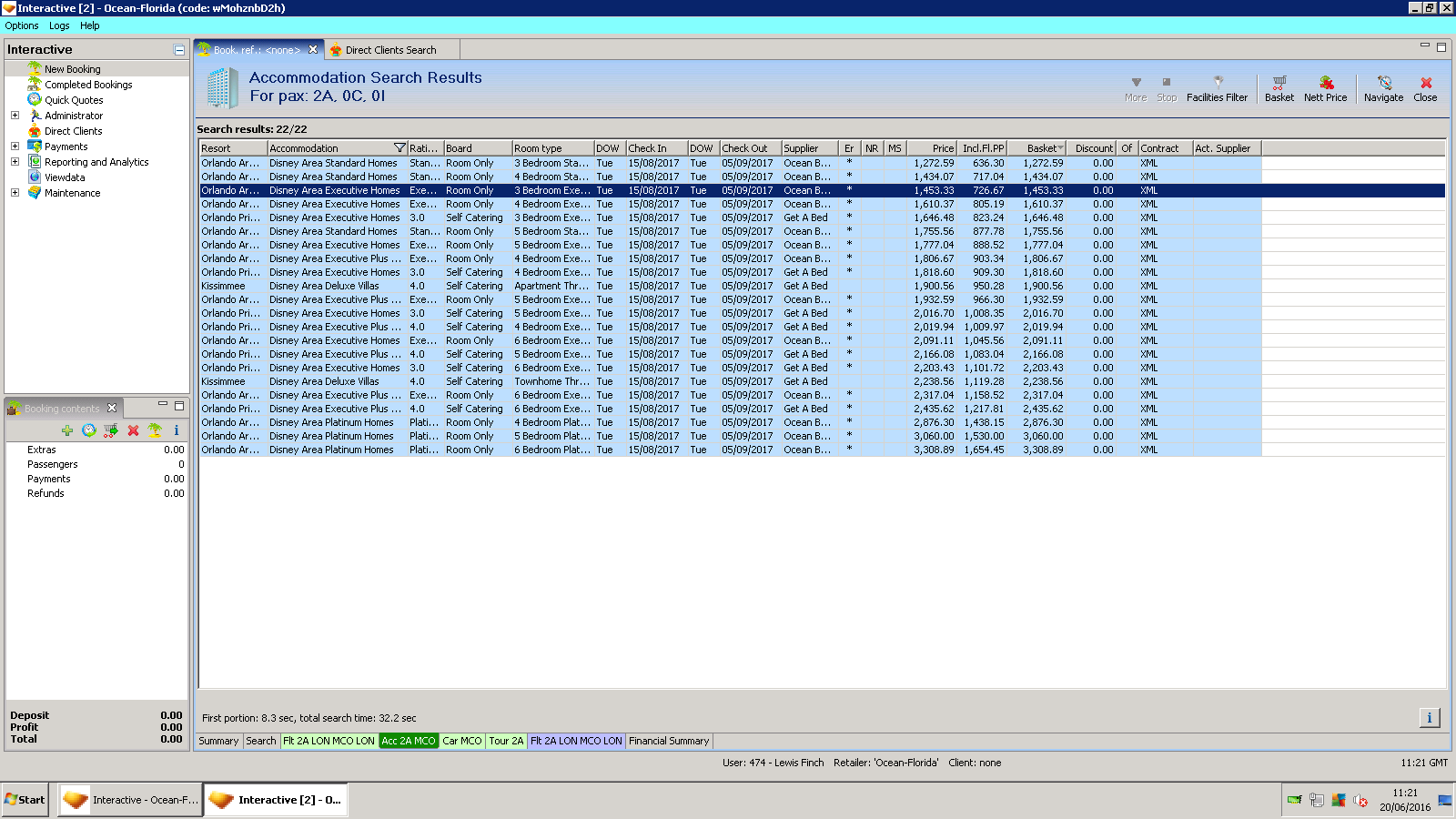Click the green plus add icon
The image size is (1456, 819).
[67, 430]
